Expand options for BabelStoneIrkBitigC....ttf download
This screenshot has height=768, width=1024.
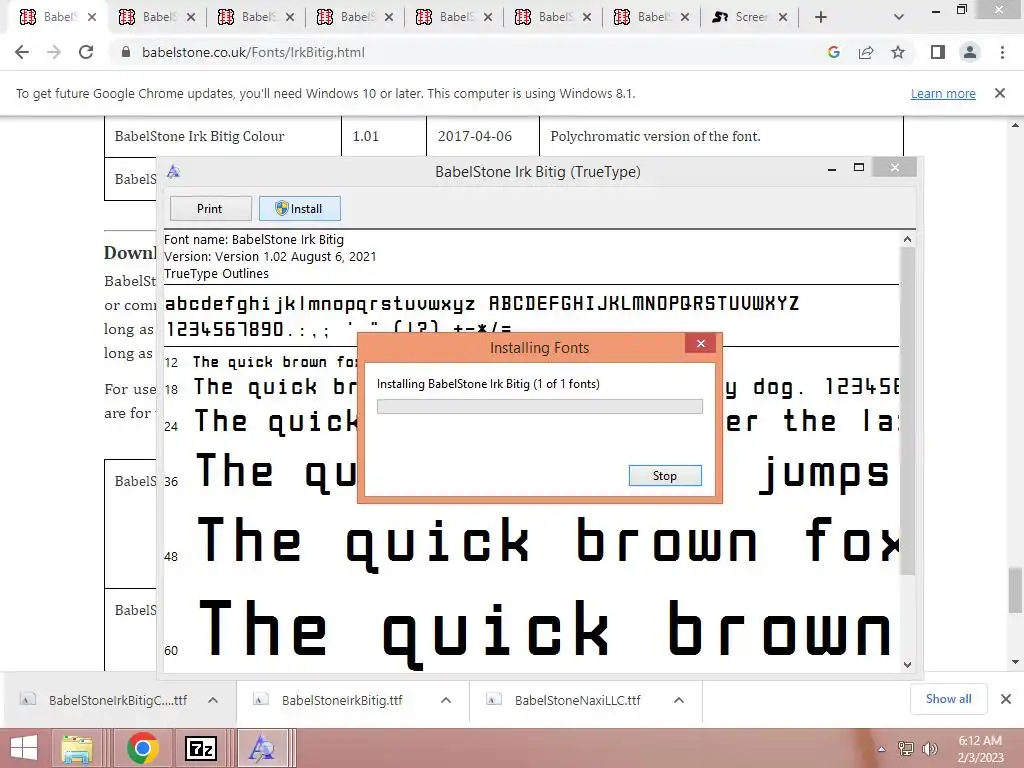coord(213,700)
